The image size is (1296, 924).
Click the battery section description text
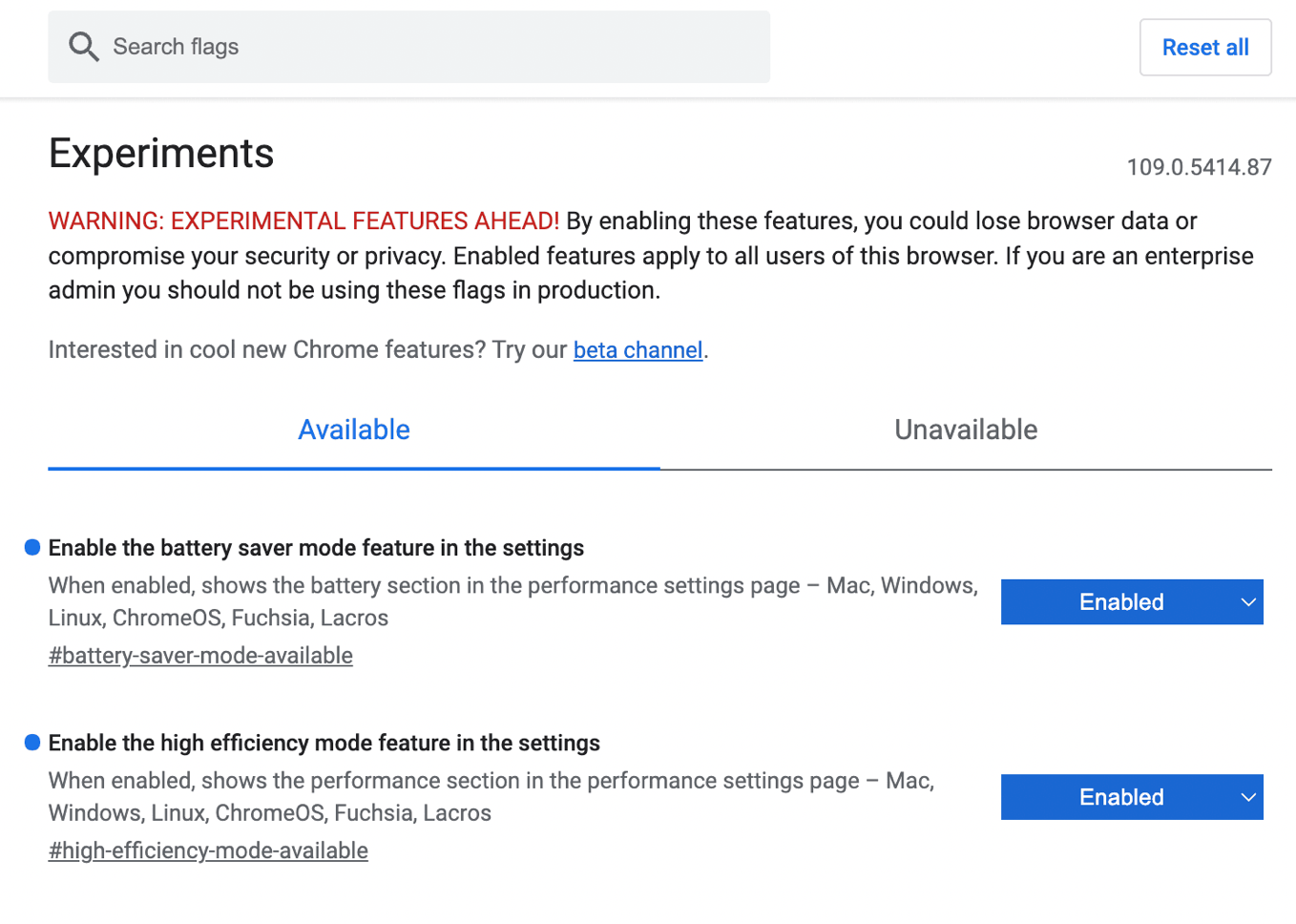(513, 601)
